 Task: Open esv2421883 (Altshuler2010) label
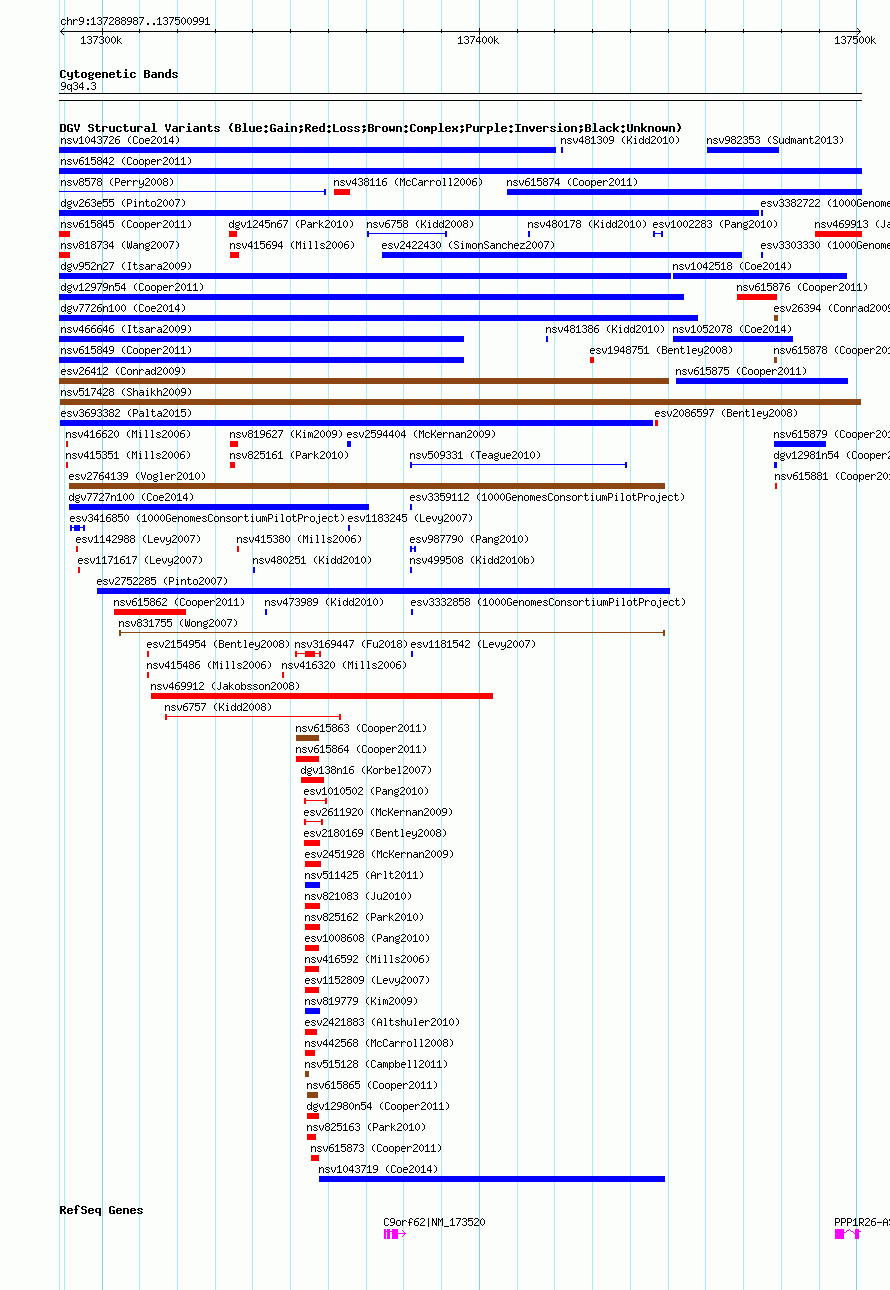point(382,1022)
